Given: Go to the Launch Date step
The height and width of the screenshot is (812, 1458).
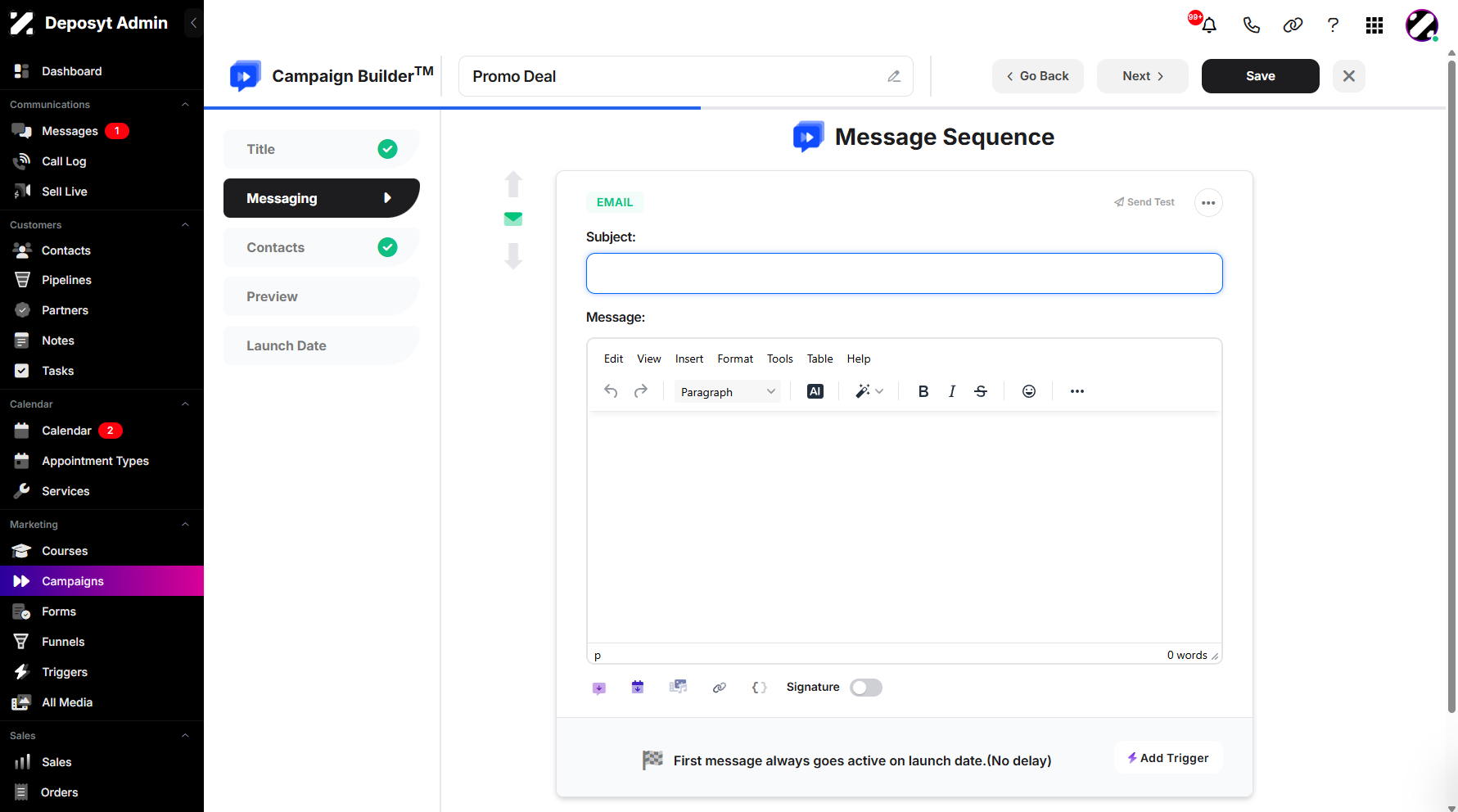Looking at the screenshot, I should [321, 345].
